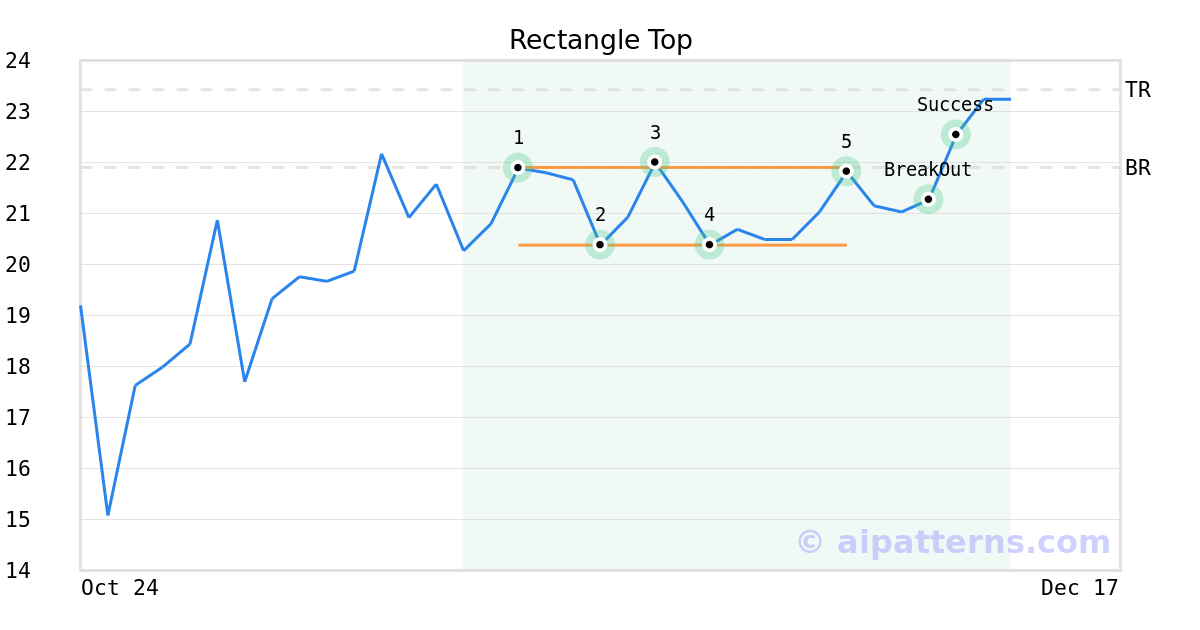Click the "Rectangle Top" chart title

pos(600,40)
